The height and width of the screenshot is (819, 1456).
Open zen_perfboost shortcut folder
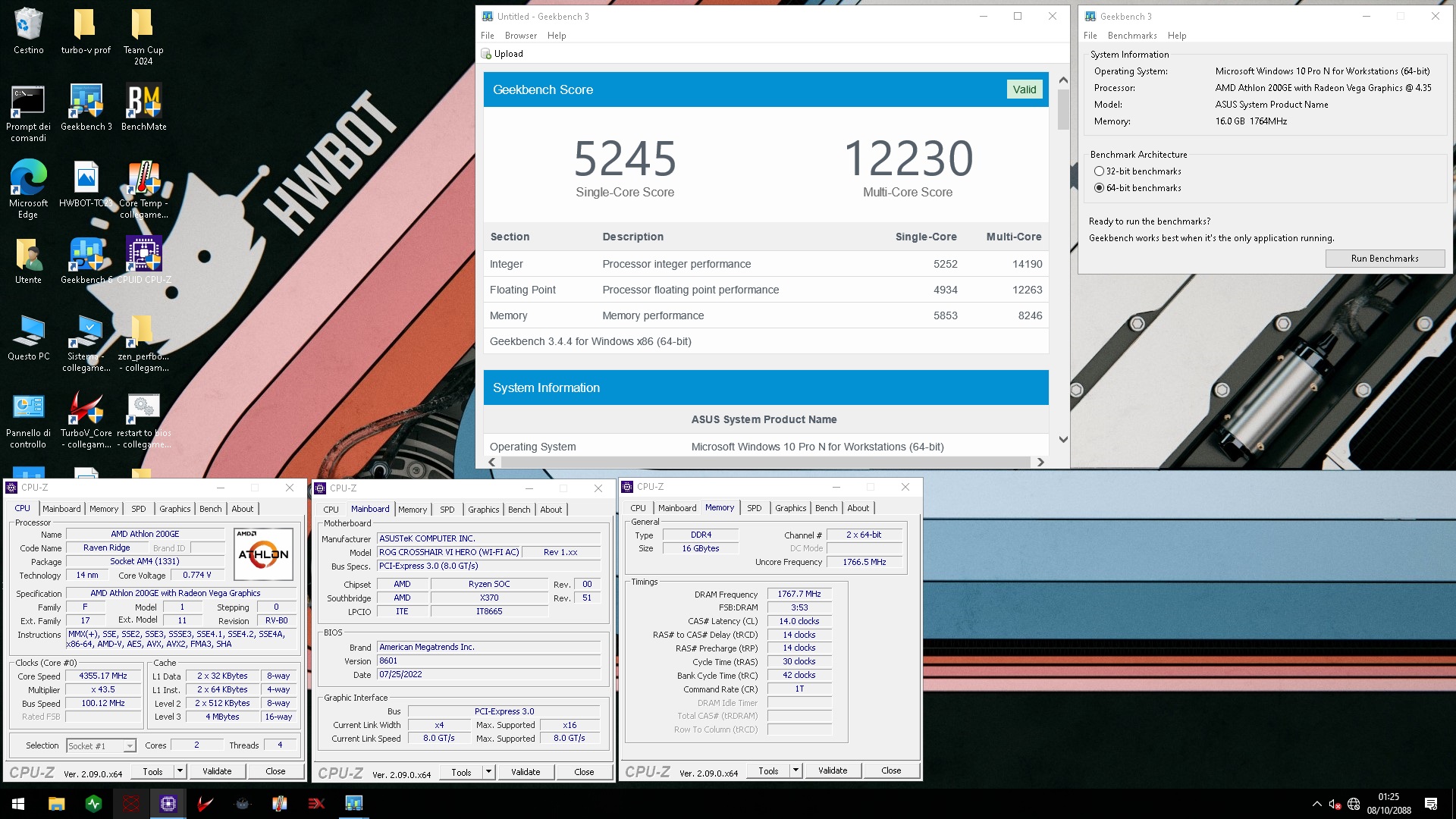(143, 342)
